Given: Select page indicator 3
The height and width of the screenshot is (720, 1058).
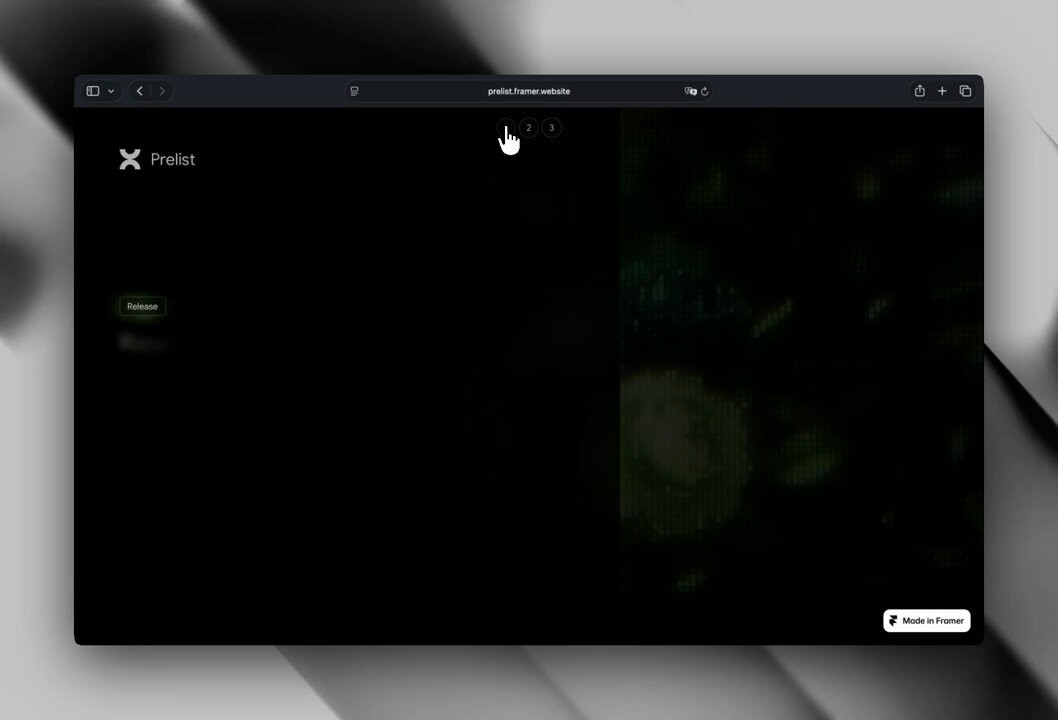Looking at the screenshot, I should [x=551, y=128].
